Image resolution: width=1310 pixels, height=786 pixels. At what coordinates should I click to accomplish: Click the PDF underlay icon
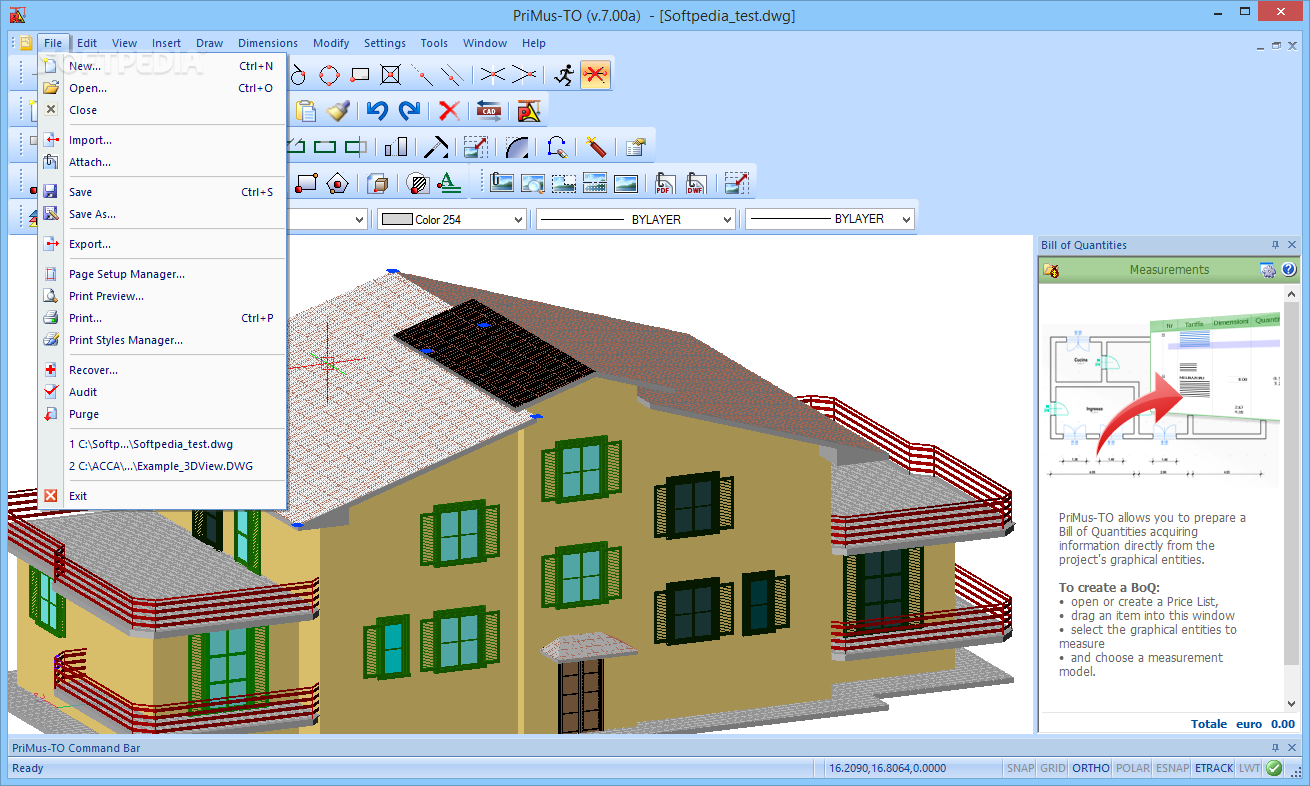665,183
